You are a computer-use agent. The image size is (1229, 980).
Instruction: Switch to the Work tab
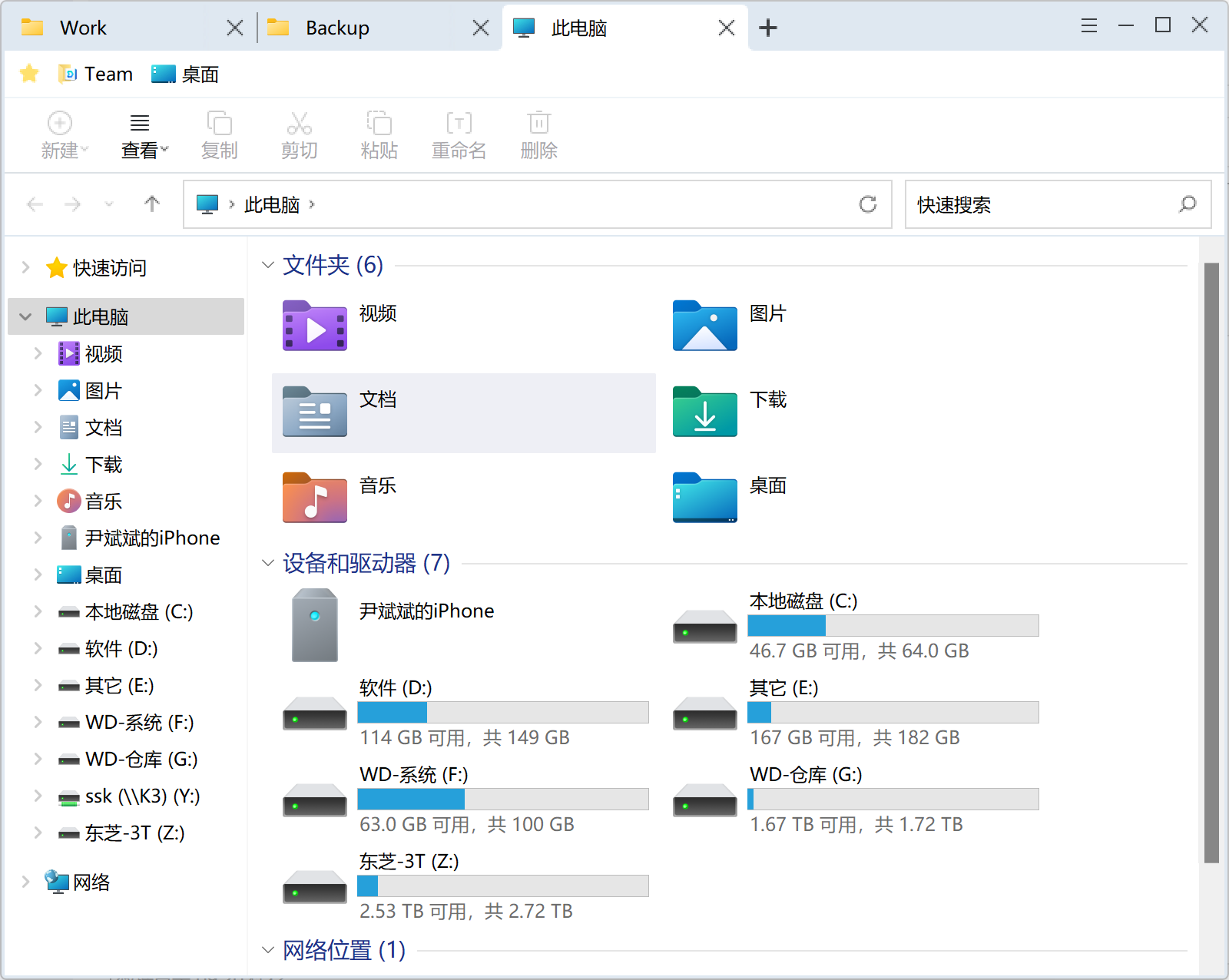tap(84, 28)
